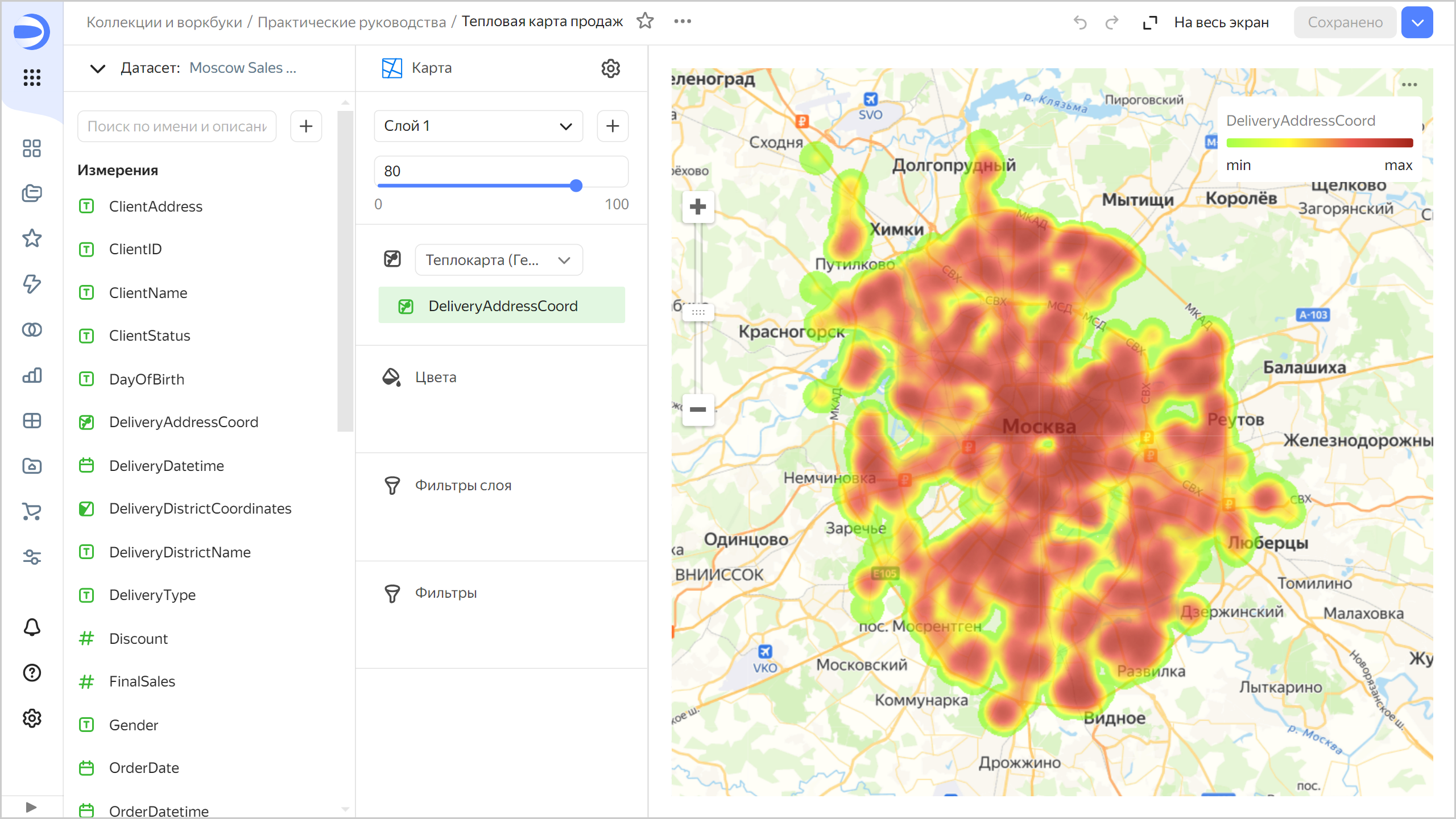This screenshot has height=819, width=1456.
Task: Open the save options dropdown arrow
Action: [1417, 23]
